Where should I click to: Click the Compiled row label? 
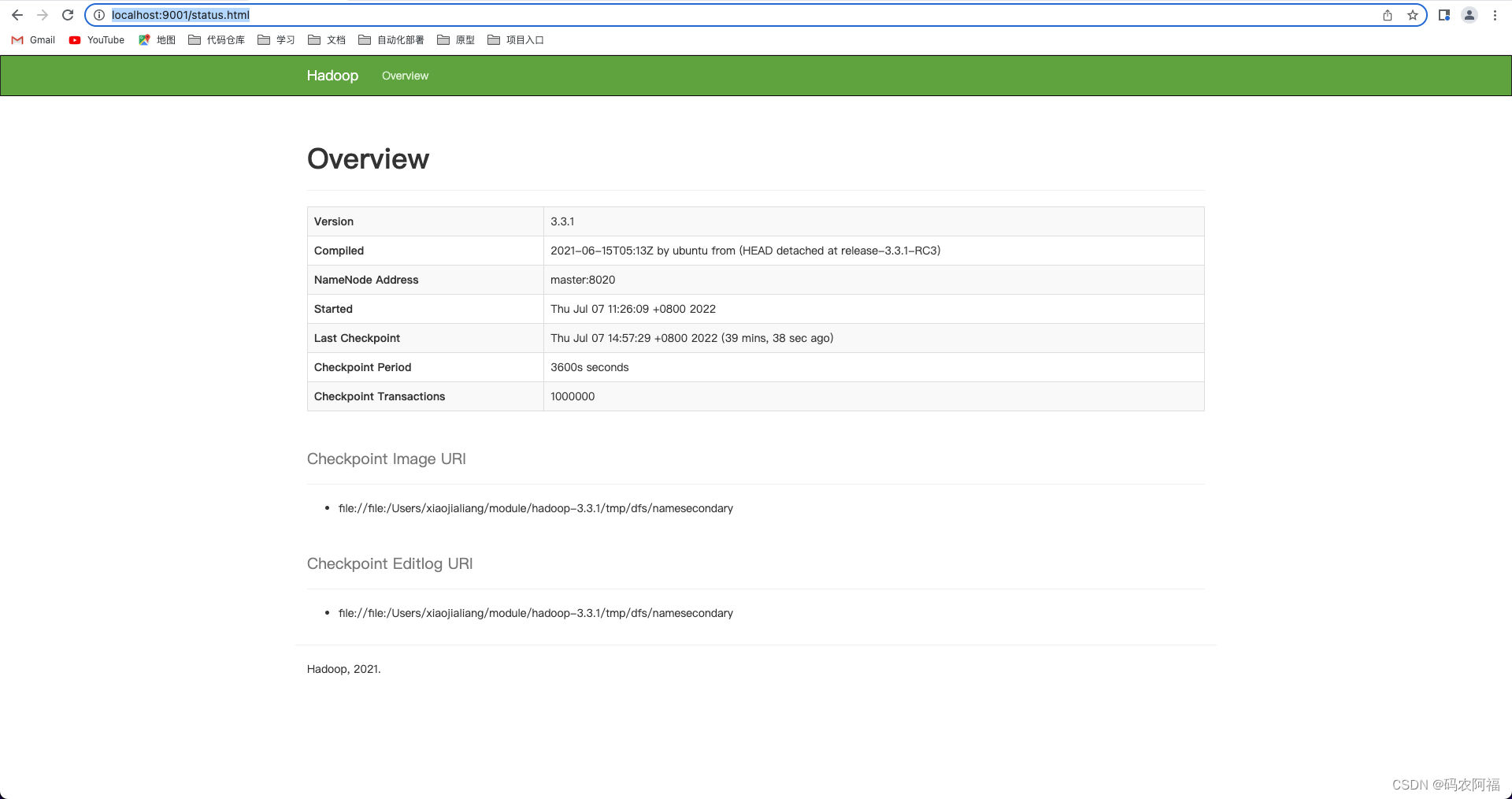(x=339, y=251)
